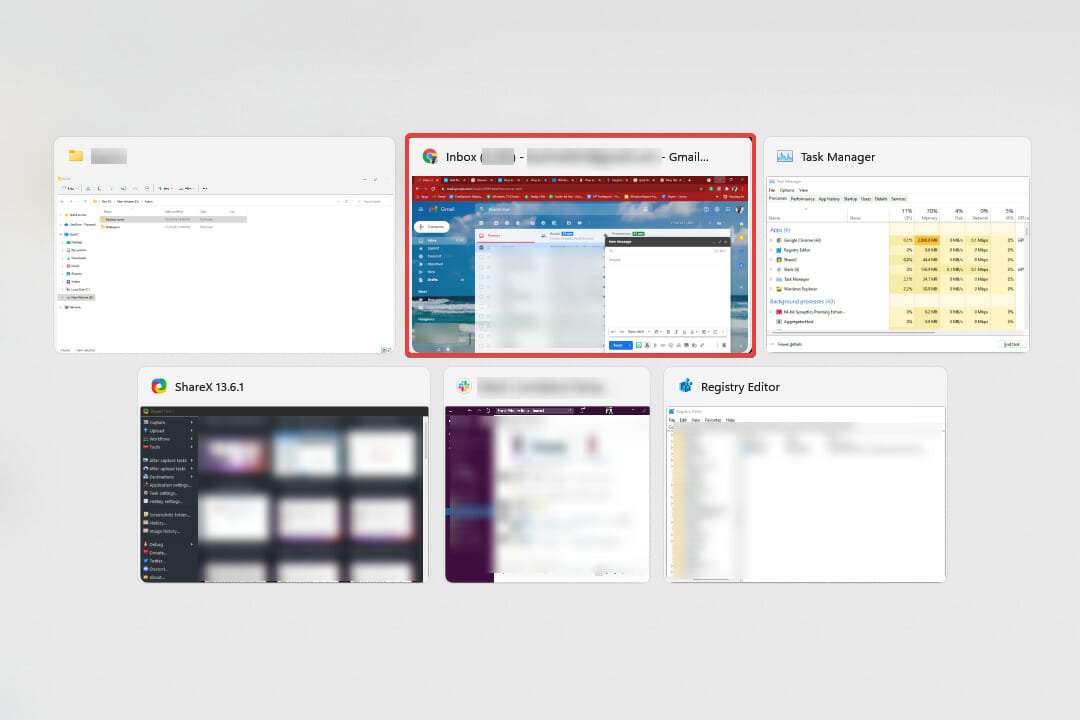Click Upload menu item in ShareX preview
This screenshot has width=1080, height=720.
[x=167, y=431]
